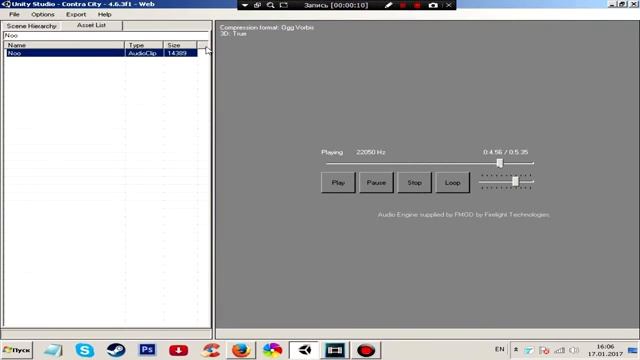Click the recorder window-select icon
Viewport: 640px width, 360px height.
(257, 5)
